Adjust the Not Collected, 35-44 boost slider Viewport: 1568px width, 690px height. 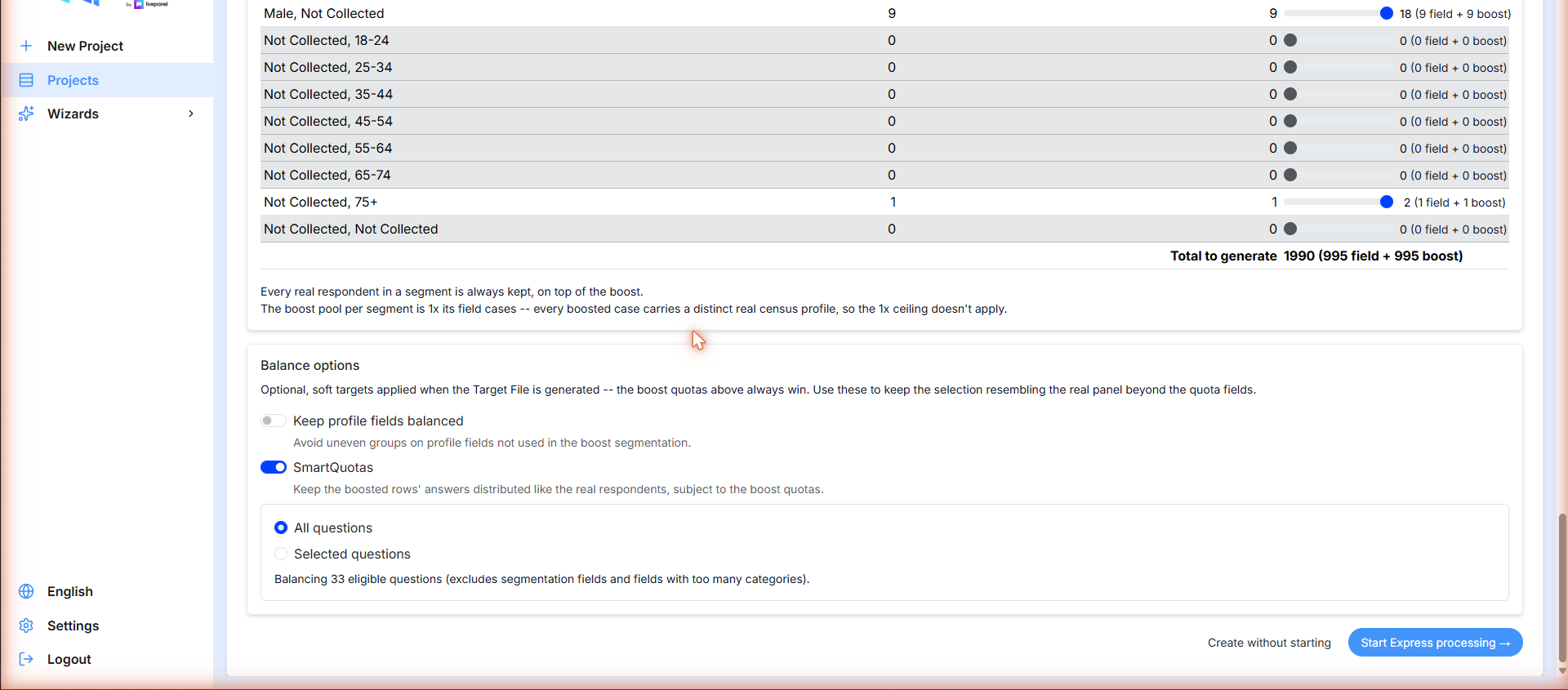1338,94
